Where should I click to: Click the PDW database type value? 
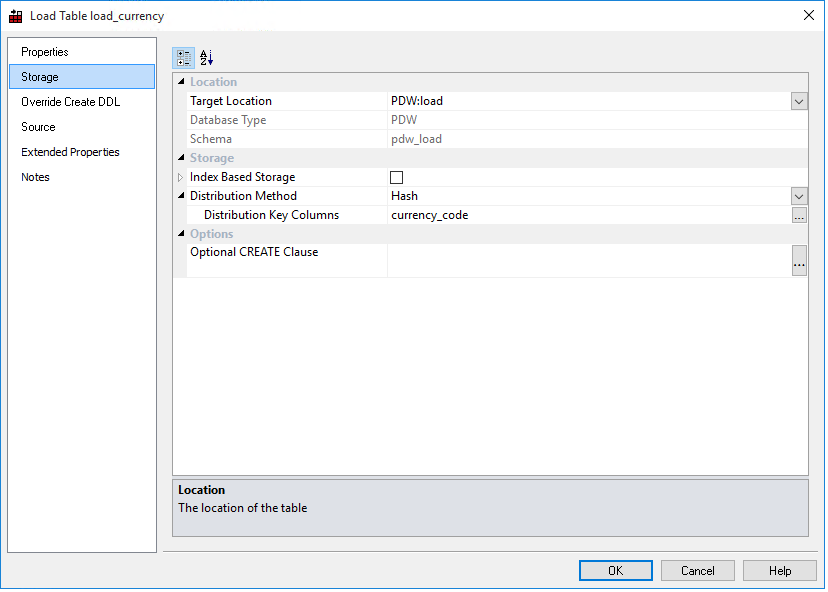[404, 120]
